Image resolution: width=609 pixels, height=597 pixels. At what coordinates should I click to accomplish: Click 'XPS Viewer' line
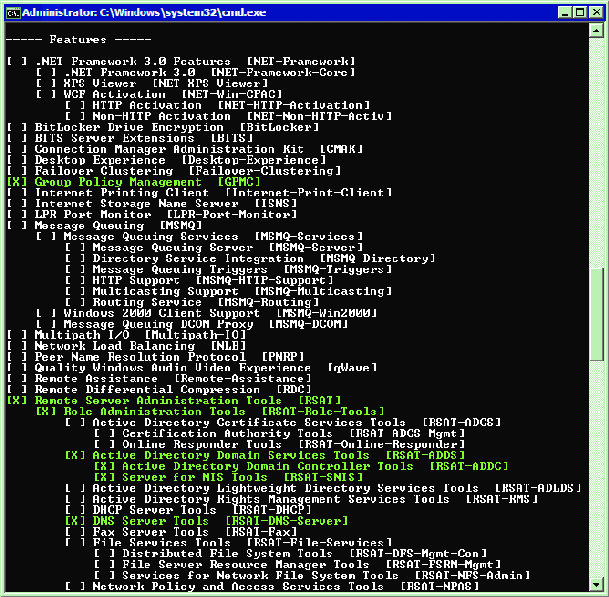point(152,83)
